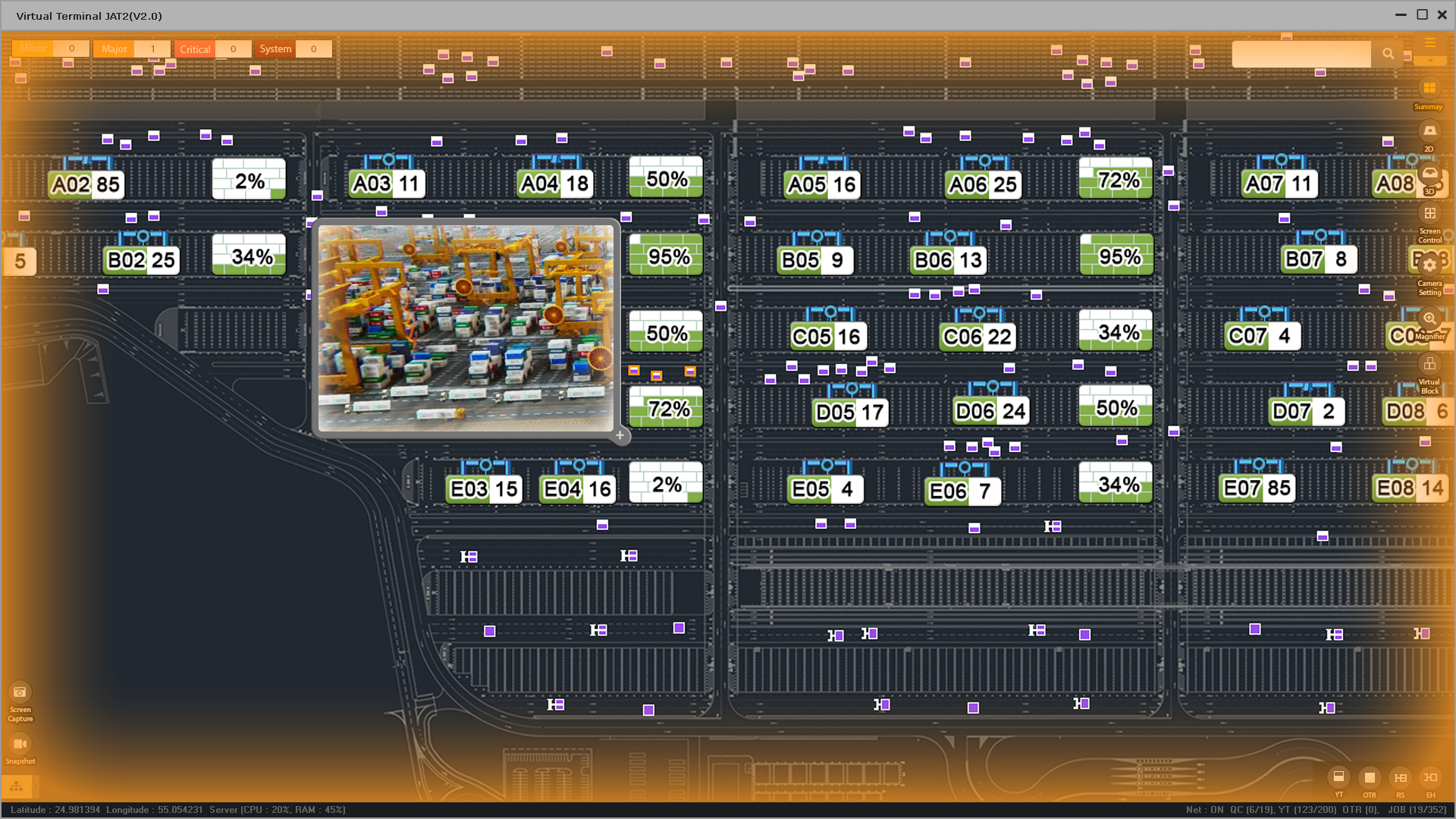Open the Summary dashboard icon
The height and width of the screenshot is (819, 1456).
[x=1429, y=89]
